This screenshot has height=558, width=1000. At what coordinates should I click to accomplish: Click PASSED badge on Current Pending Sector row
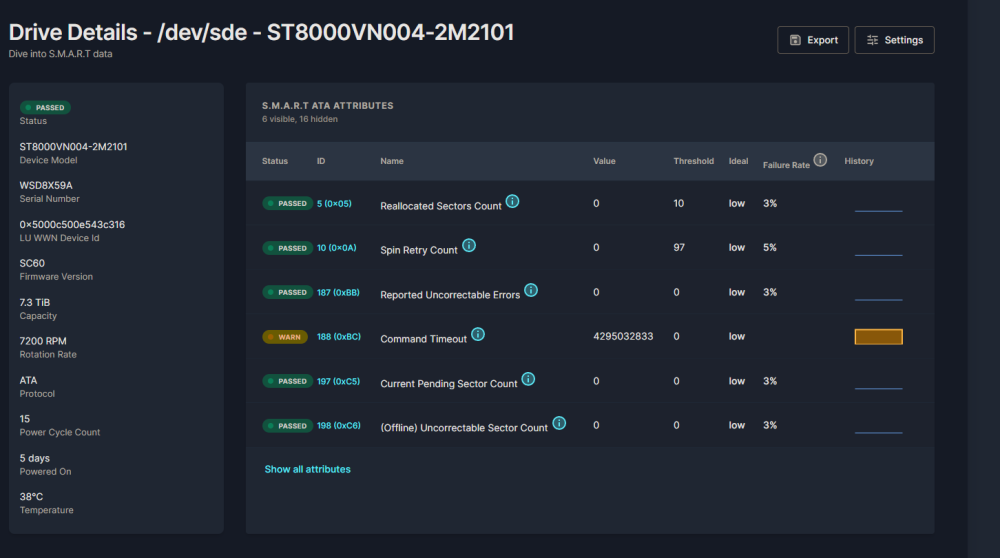[x=288, y=381]
